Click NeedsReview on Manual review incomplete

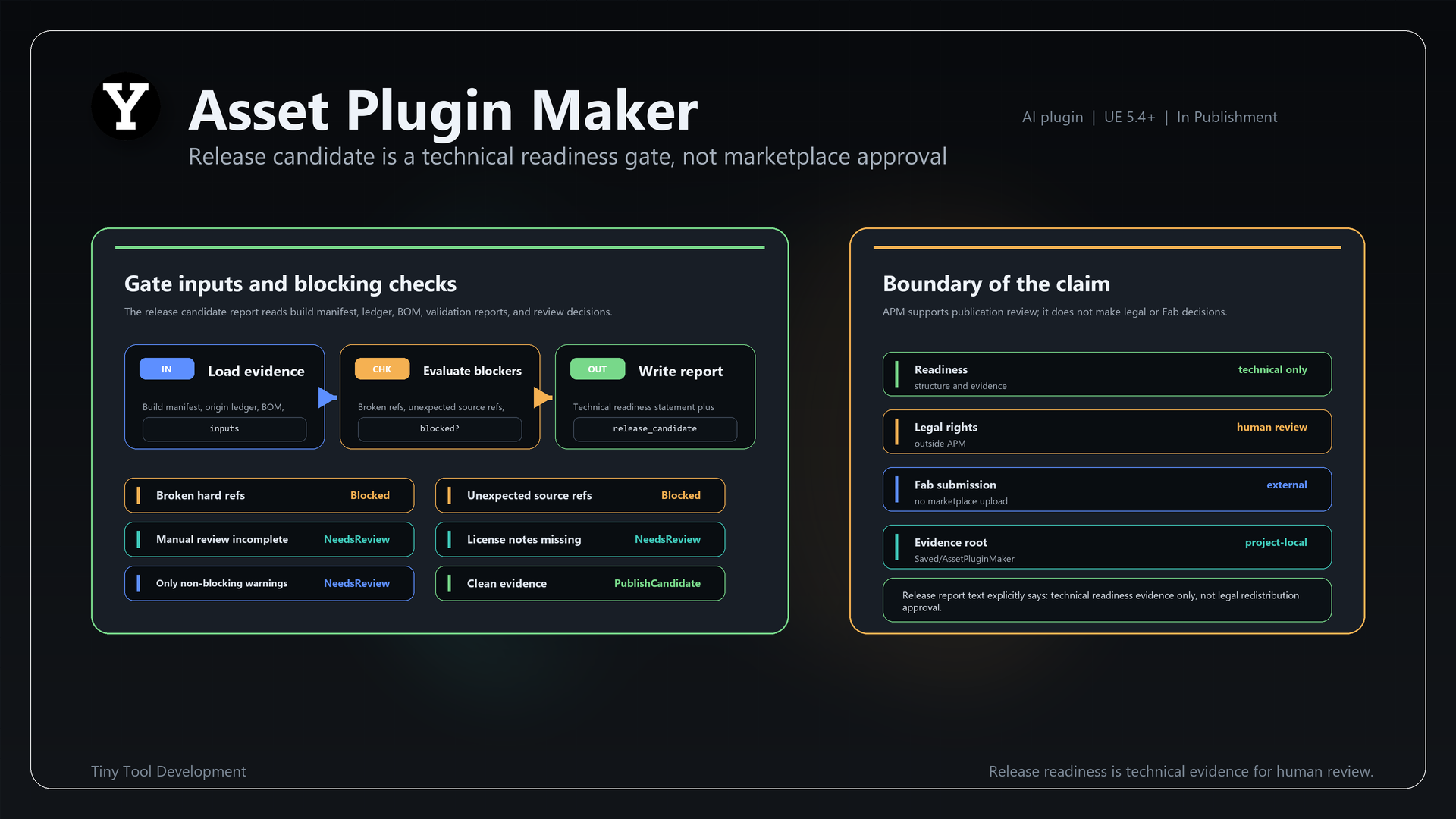point(356,539)
